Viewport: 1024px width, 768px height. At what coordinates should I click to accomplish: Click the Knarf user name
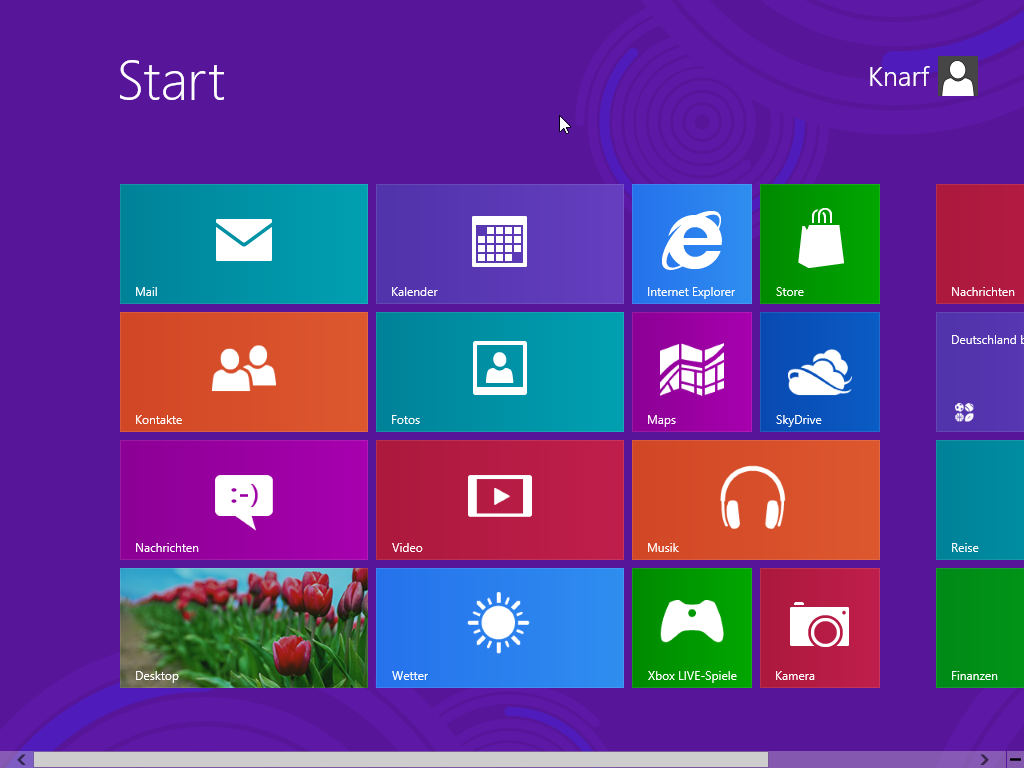pos(899,77)
